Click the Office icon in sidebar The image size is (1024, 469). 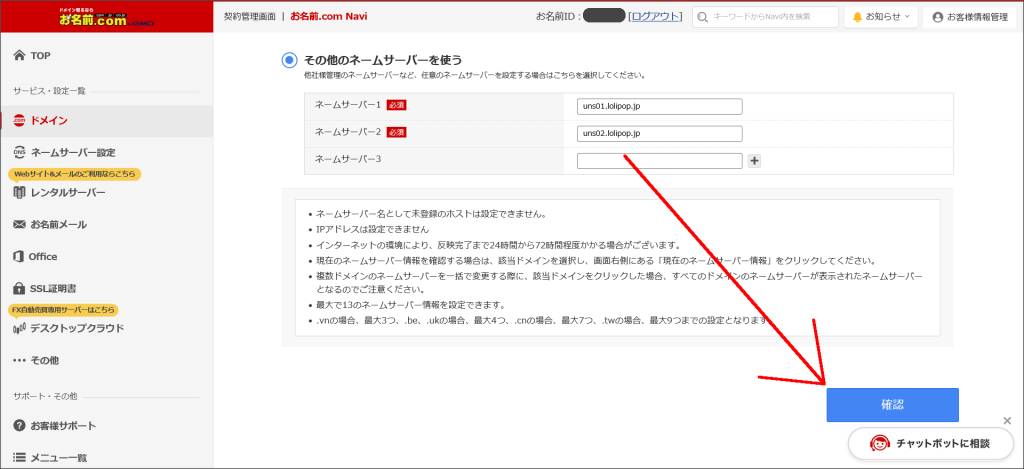pyautogui.click(x=20, y=256)
